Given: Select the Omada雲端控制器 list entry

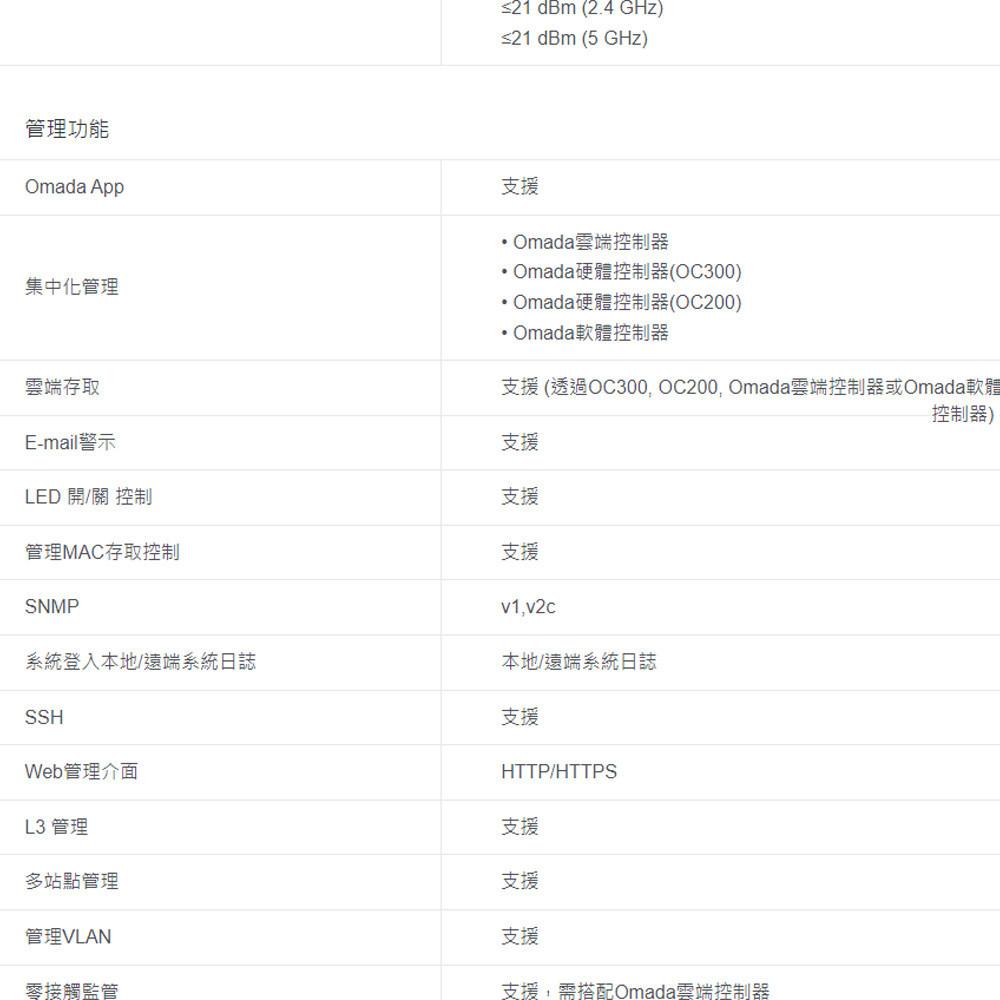Looking at the screenshot, I should [590, 241].
